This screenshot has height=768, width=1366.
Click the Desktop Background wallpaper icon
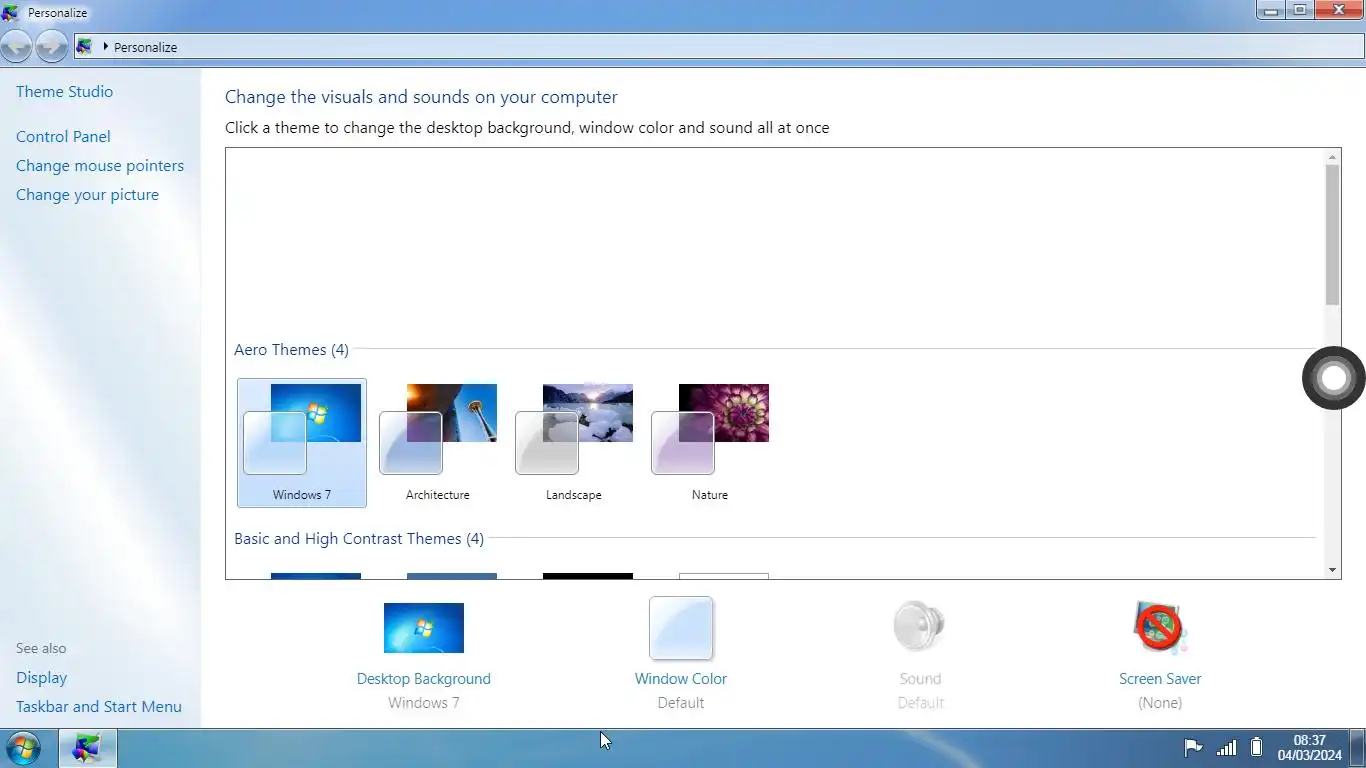tap(424, 628)
